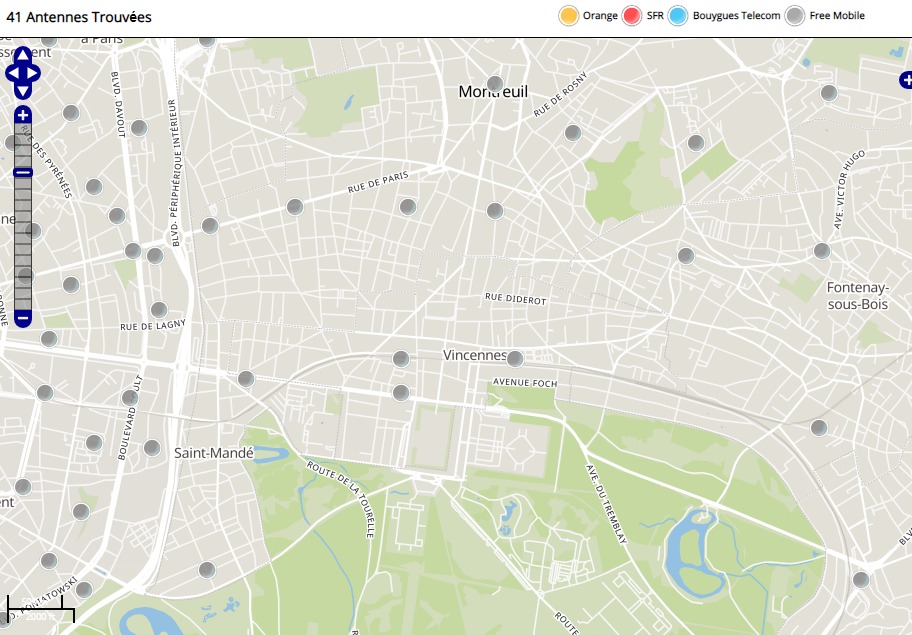Zoom out with the minus button
The height and width of the screenshot is (635, 912).
pyautogui.click(x=23, y=318)
